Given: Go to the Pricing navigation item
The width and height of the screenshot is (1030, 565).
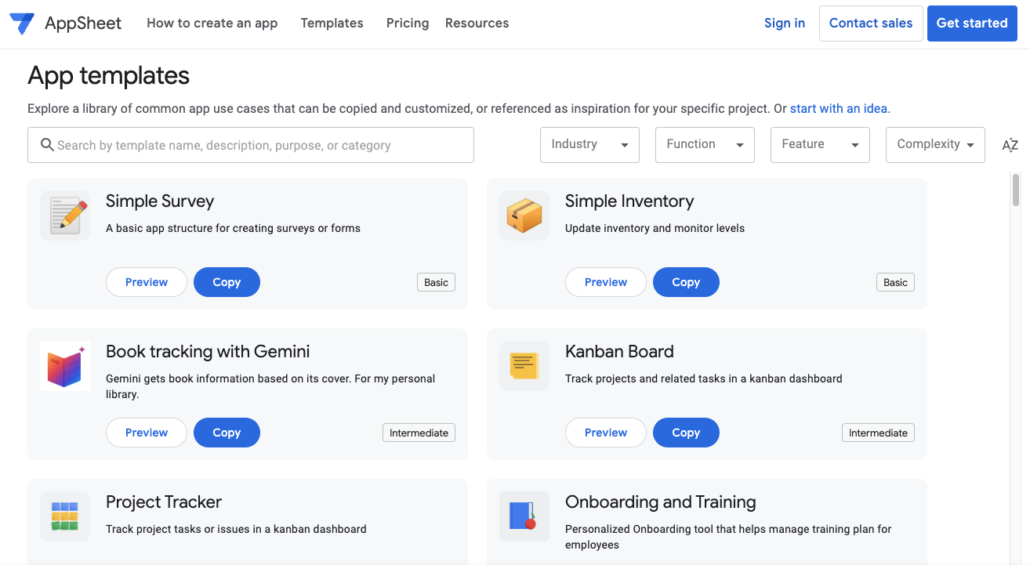Looking at the screenshot, I should [x=407, y=23].
